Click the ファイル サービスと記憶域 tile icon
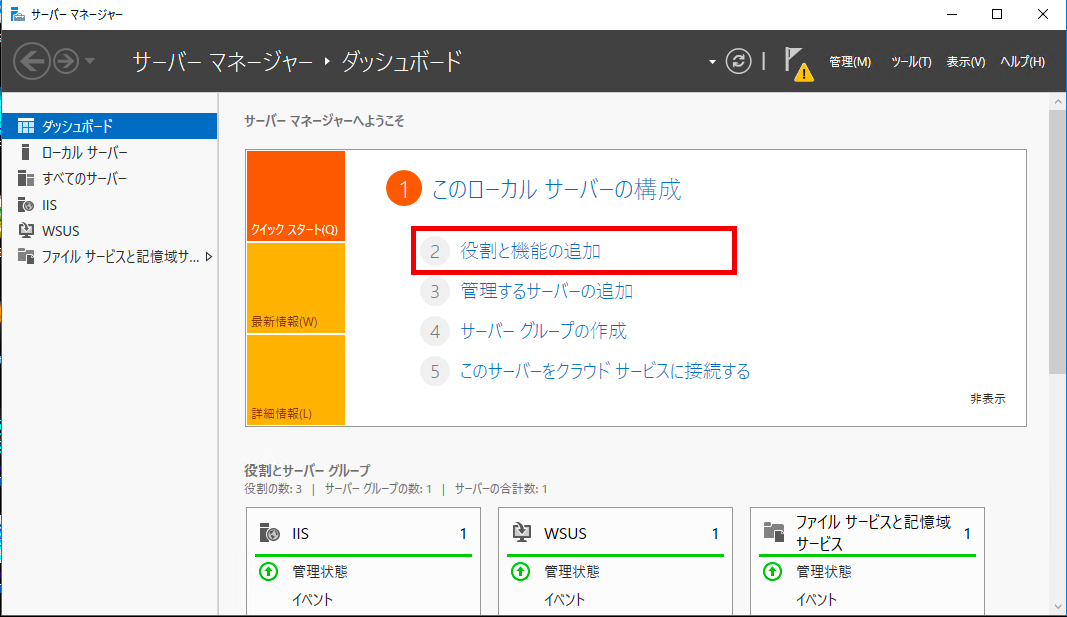Viewport: 1067px width, 617px height. pos(774,533)
